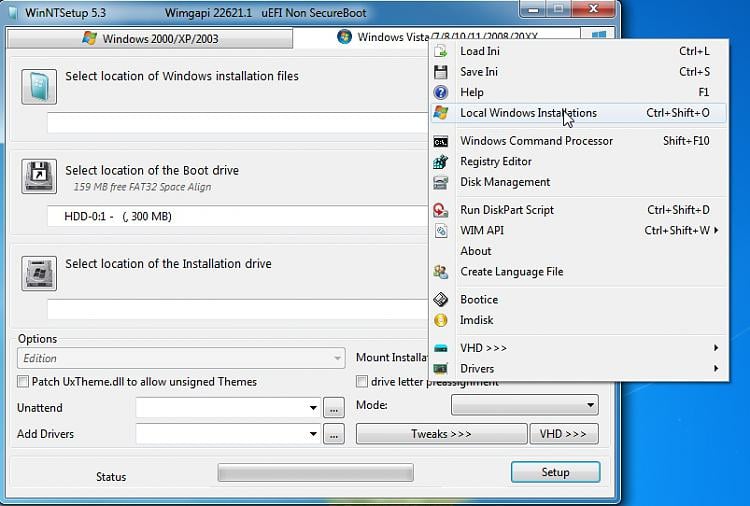
Task: Click the Add Drivers browse ... button
Action: coord(334,434)
